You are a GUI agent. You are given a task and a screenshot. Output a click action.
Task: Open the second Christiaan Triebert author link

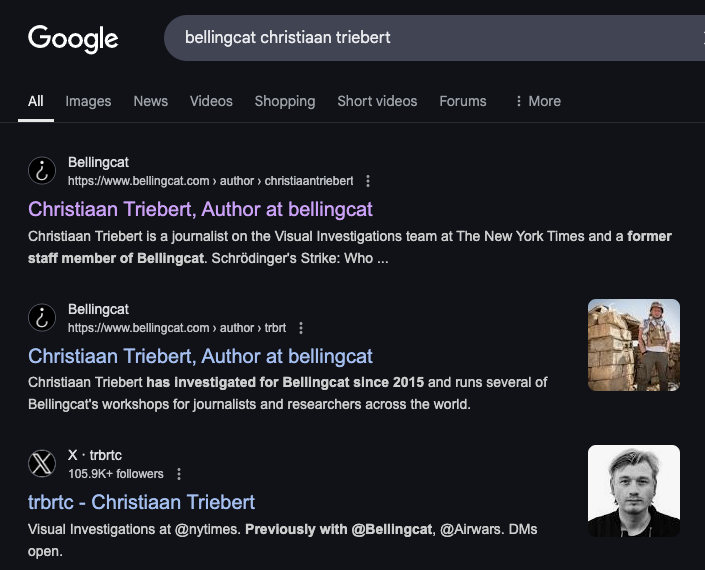200,356
